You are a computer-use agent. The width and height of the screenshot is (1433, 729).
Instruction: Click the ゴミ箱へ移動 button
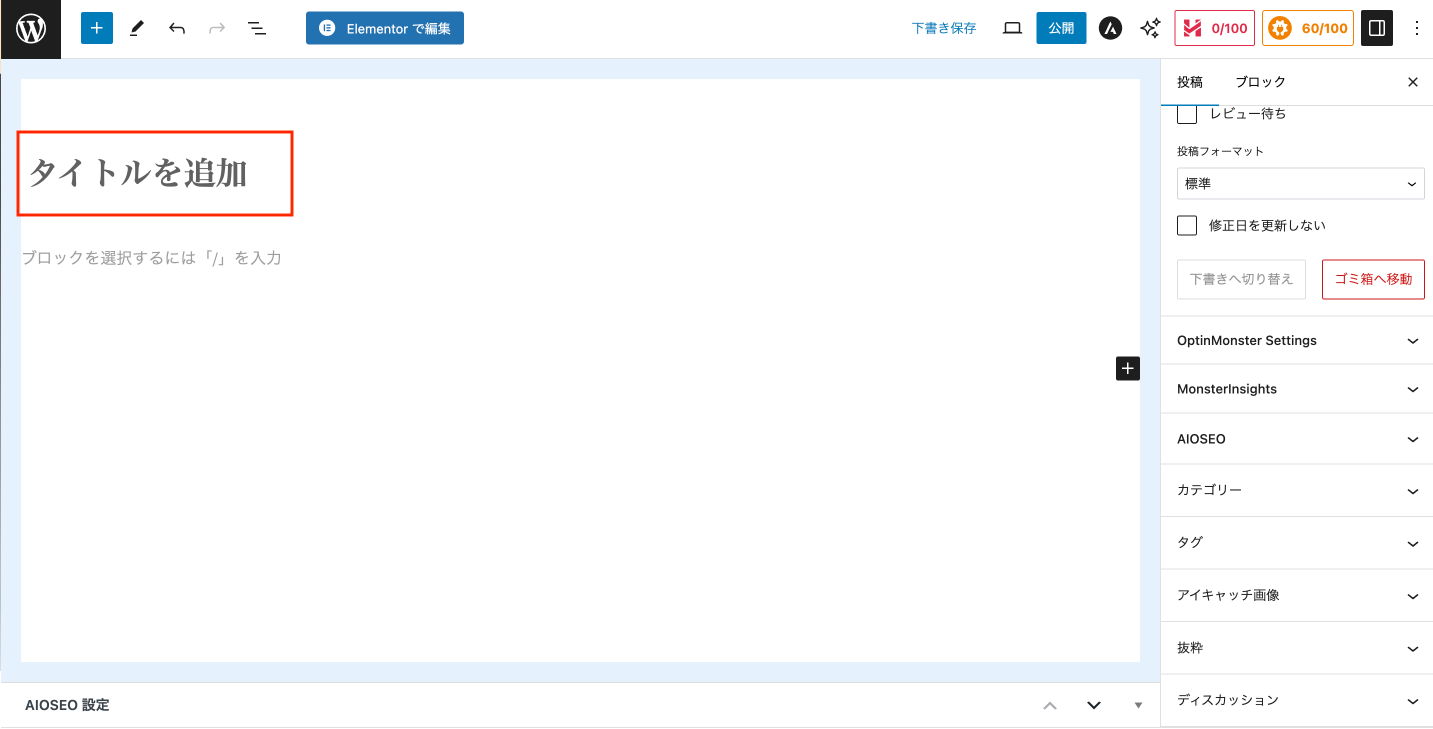[x=1372, y=280]
